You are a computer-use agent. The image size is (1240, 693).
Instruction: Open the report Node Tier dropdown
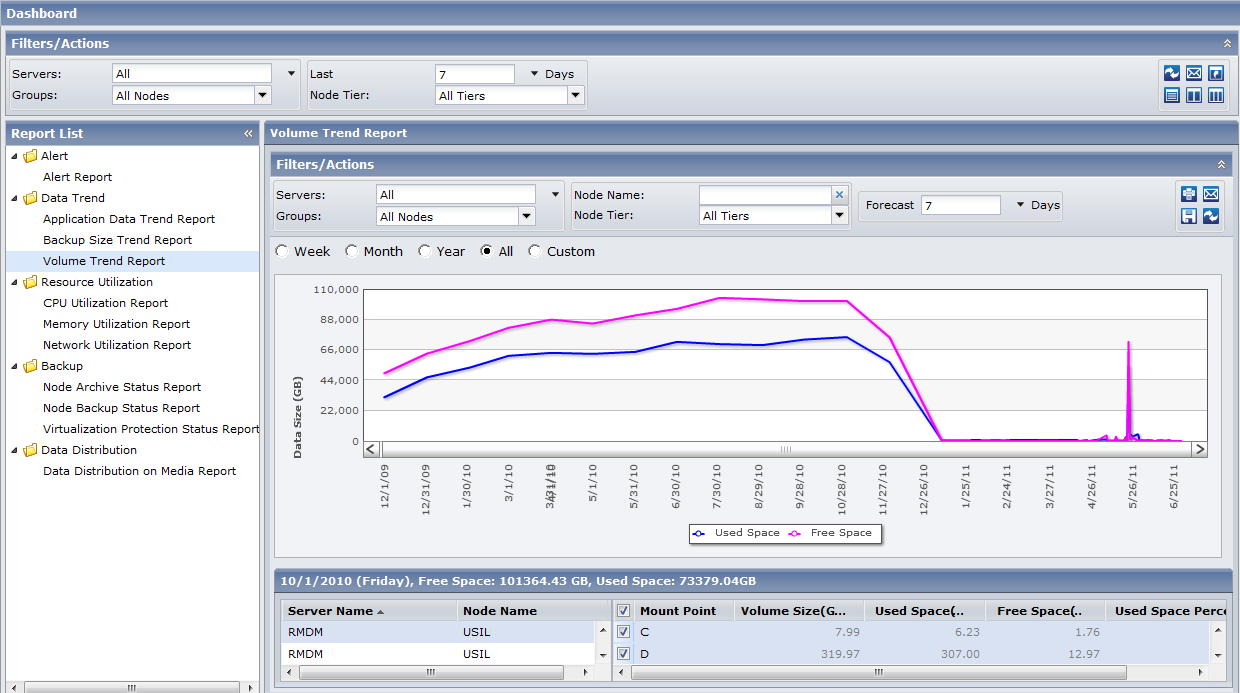pos(840,216)
